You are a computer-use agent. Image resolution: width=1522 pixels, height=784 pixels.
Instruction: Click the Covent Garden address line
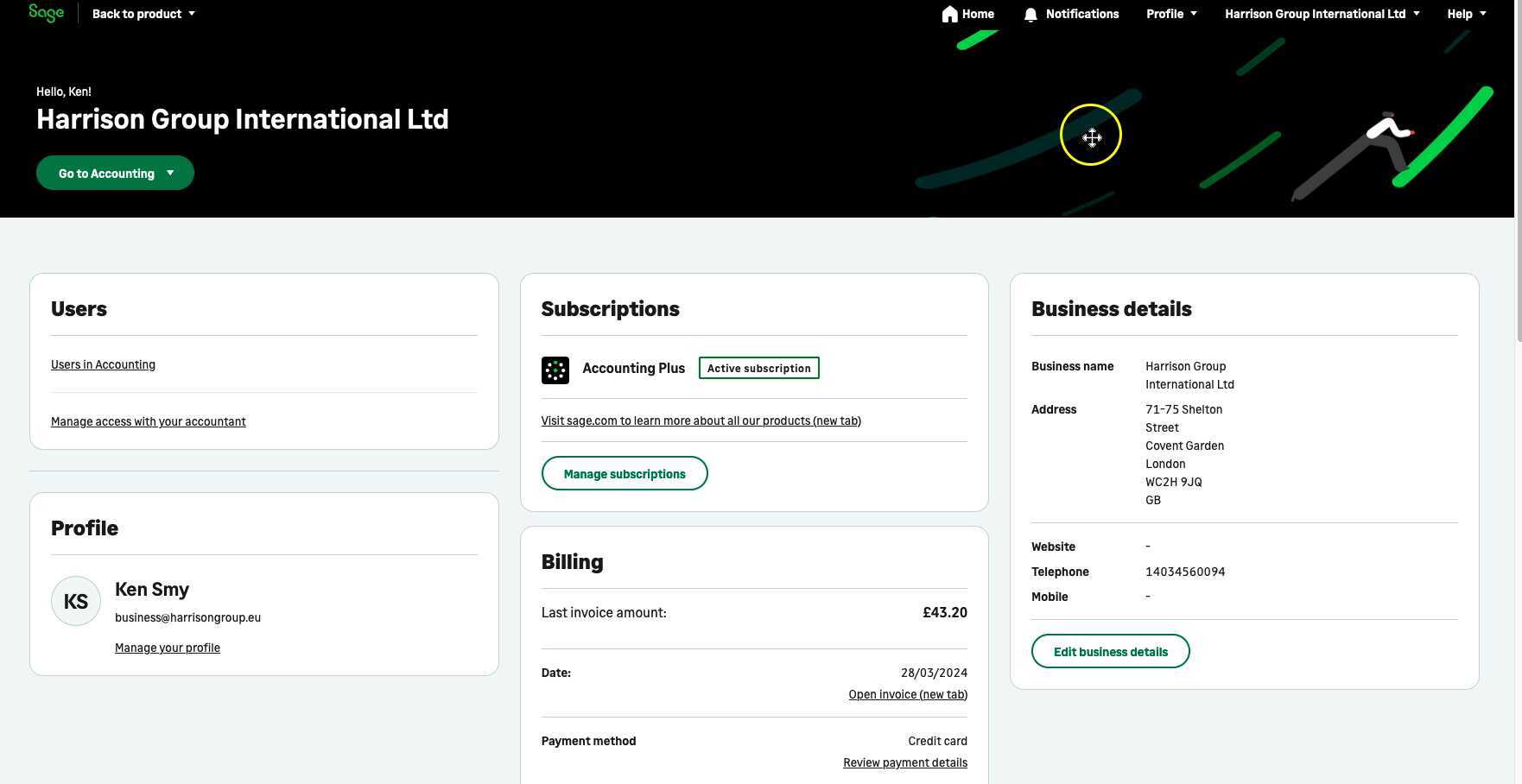coord(1185,446)
